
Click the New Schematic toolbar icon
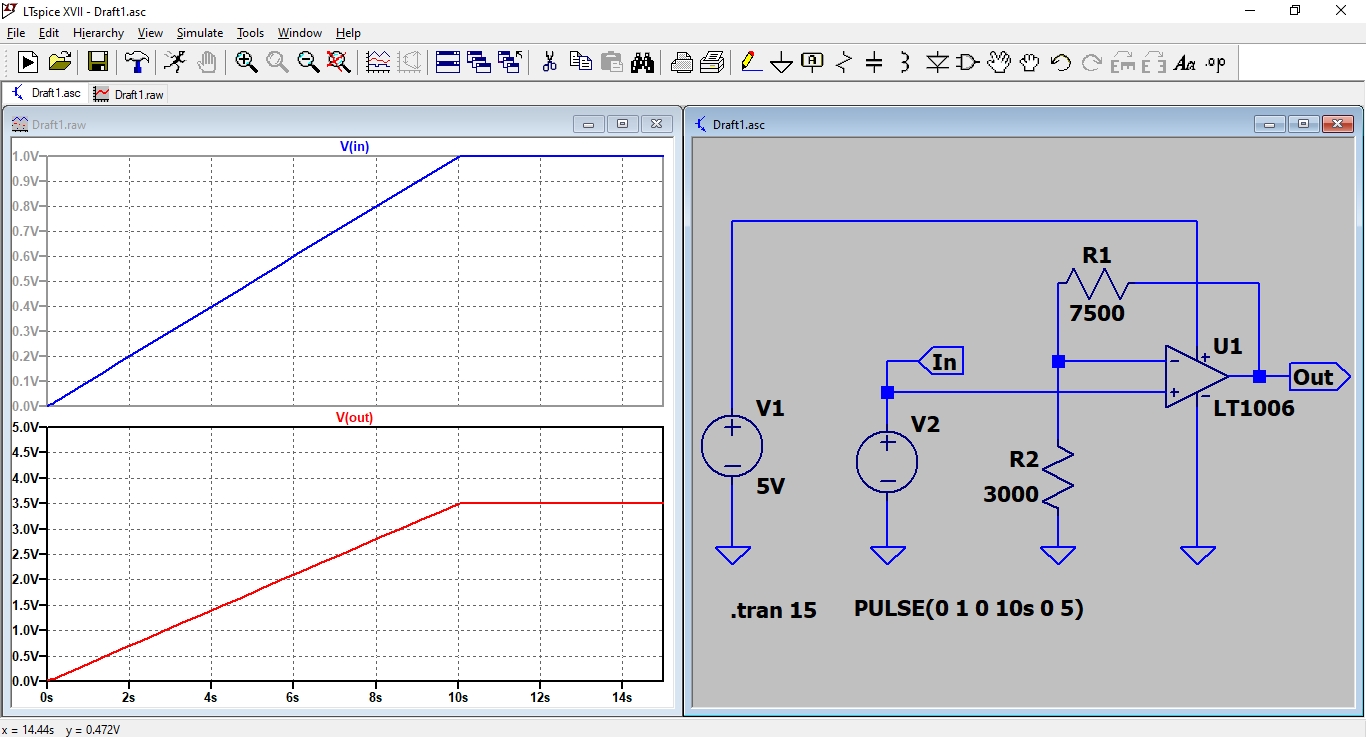click(28, 62)
